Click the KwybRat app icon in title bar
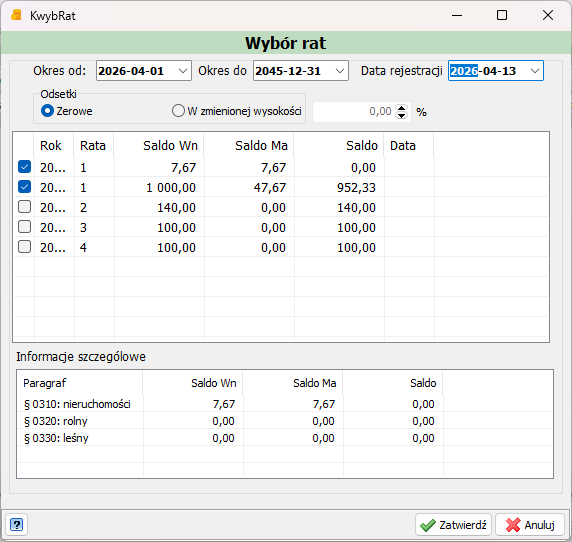572x542 pixels. point(16,15)
